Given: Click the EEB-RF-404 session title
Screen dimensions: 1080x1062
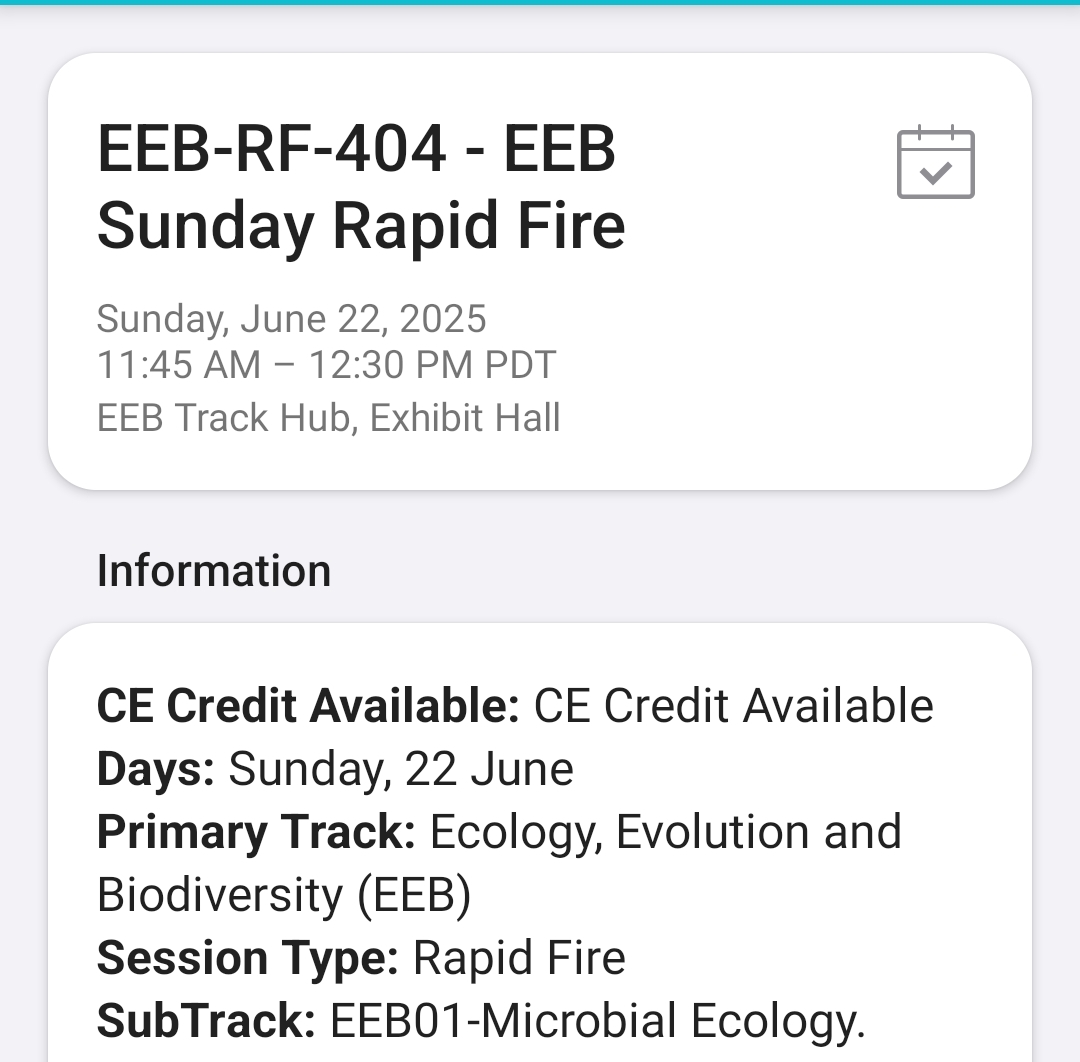Looking at the screenshot, I should click(x=356, y=150).
